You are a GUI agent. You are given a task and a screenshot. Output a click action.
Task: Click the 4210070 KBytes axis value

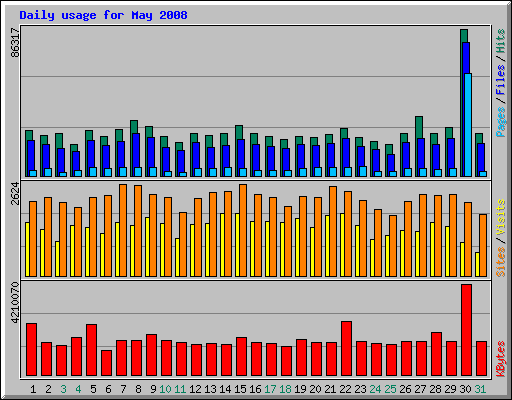point(15,303)
